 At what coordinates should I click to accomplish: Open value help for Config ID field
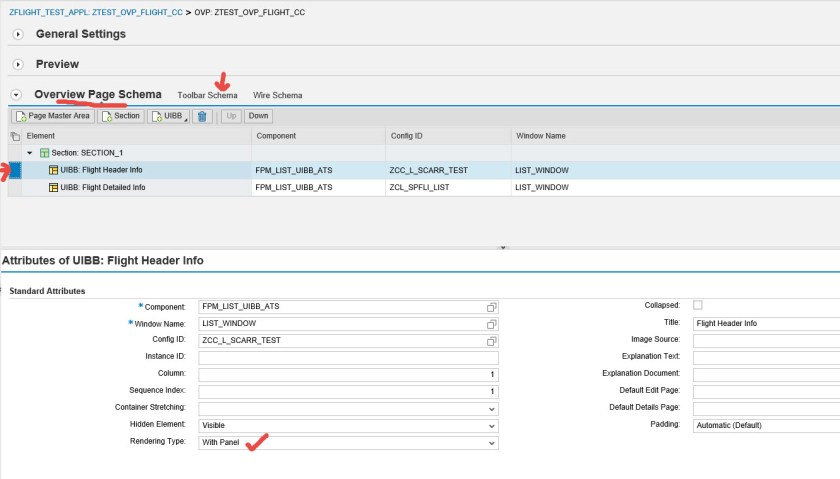pyautogui.click(x=491, y=340)
